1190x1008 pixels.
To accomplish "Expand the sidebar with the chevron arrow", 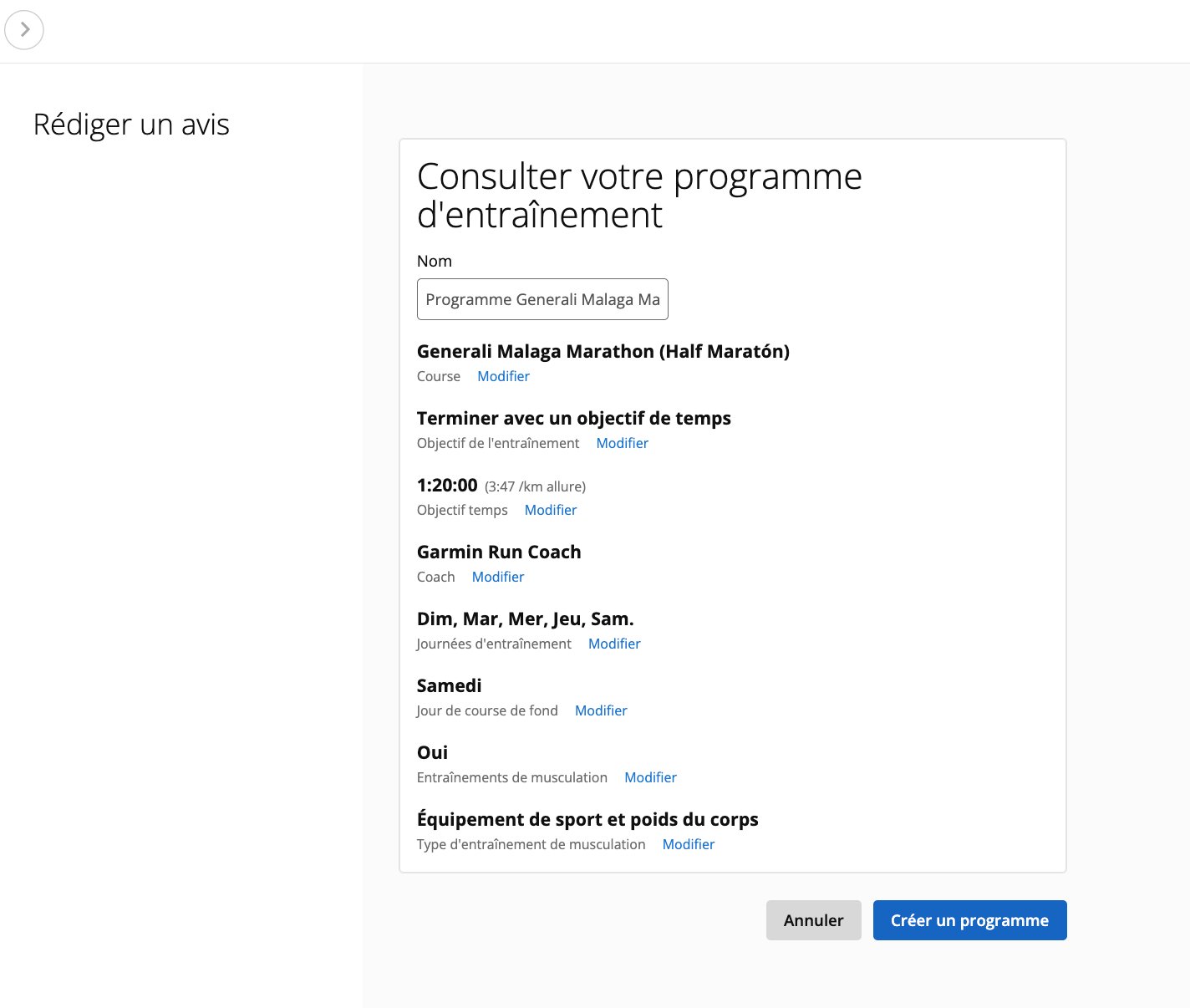I will point(24,30).
